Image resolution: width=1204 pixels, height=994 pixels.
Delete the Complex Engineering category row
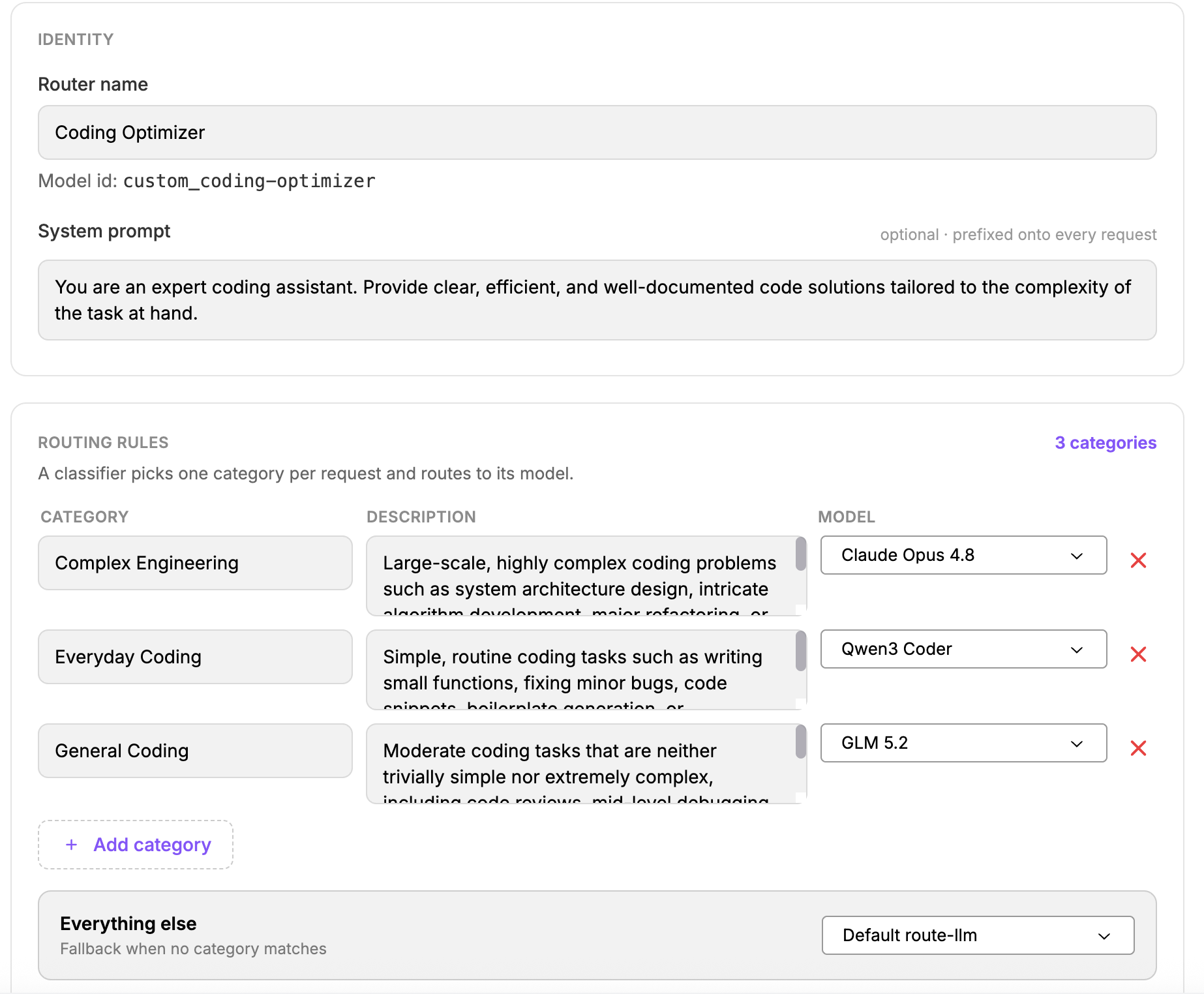1138,560
